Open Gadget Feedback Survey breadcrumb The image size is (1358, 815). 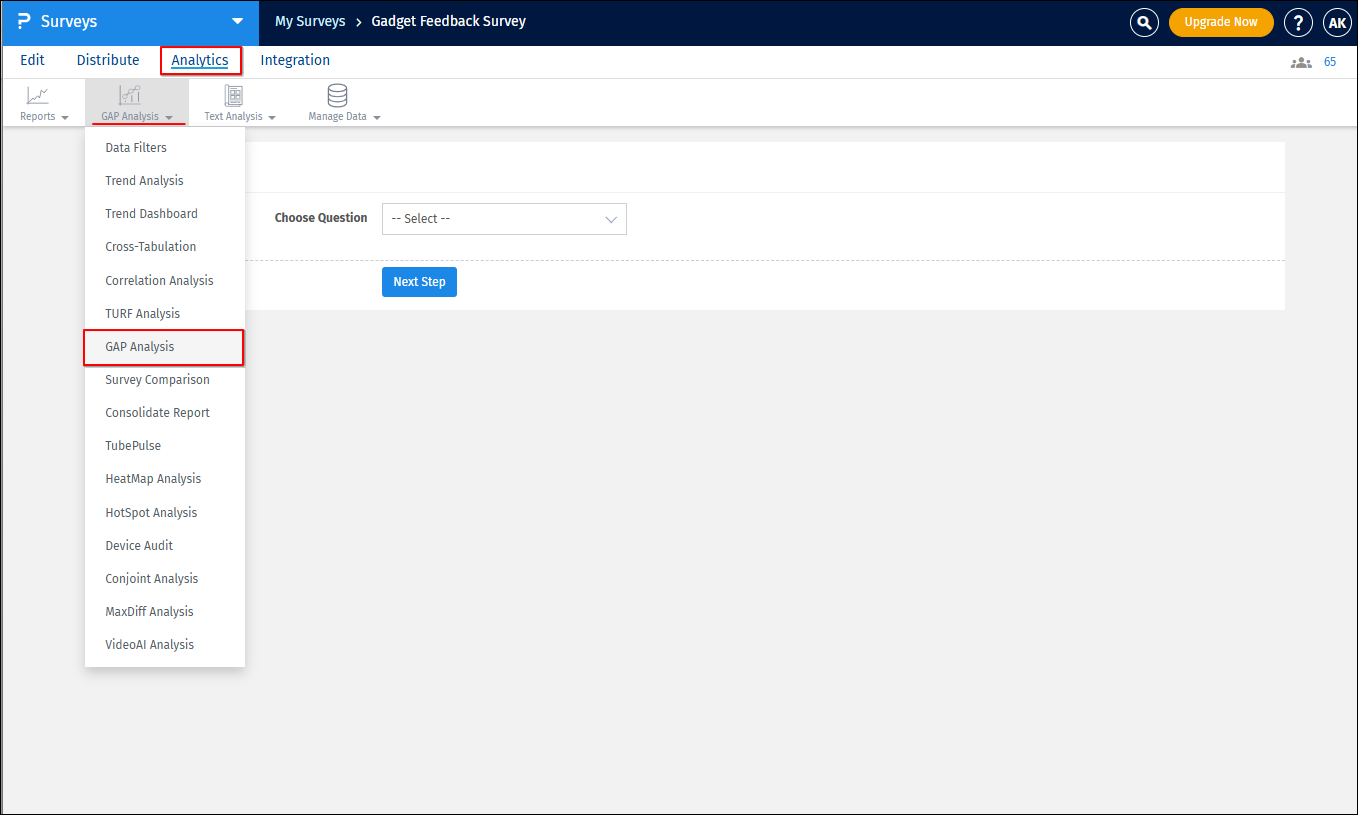tap(449, 21)
